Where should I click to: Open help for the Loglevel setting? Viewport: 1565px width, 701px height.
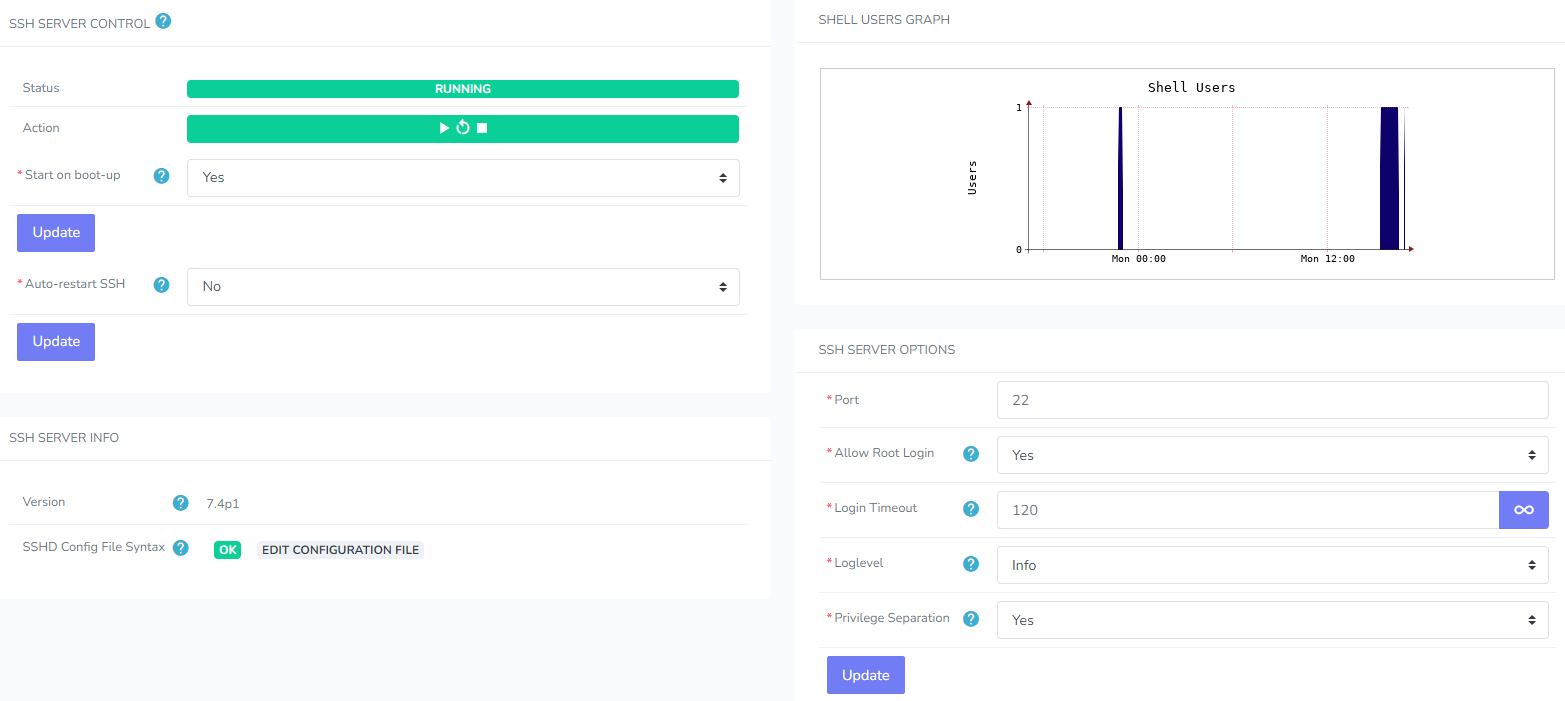coord(970,563)
